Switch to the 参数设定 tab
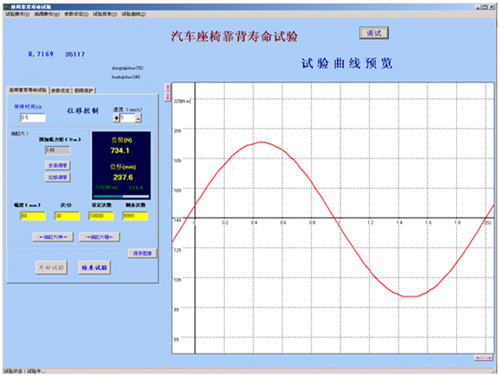The height and width of the screenshot is (376, 500). [61, 90]
